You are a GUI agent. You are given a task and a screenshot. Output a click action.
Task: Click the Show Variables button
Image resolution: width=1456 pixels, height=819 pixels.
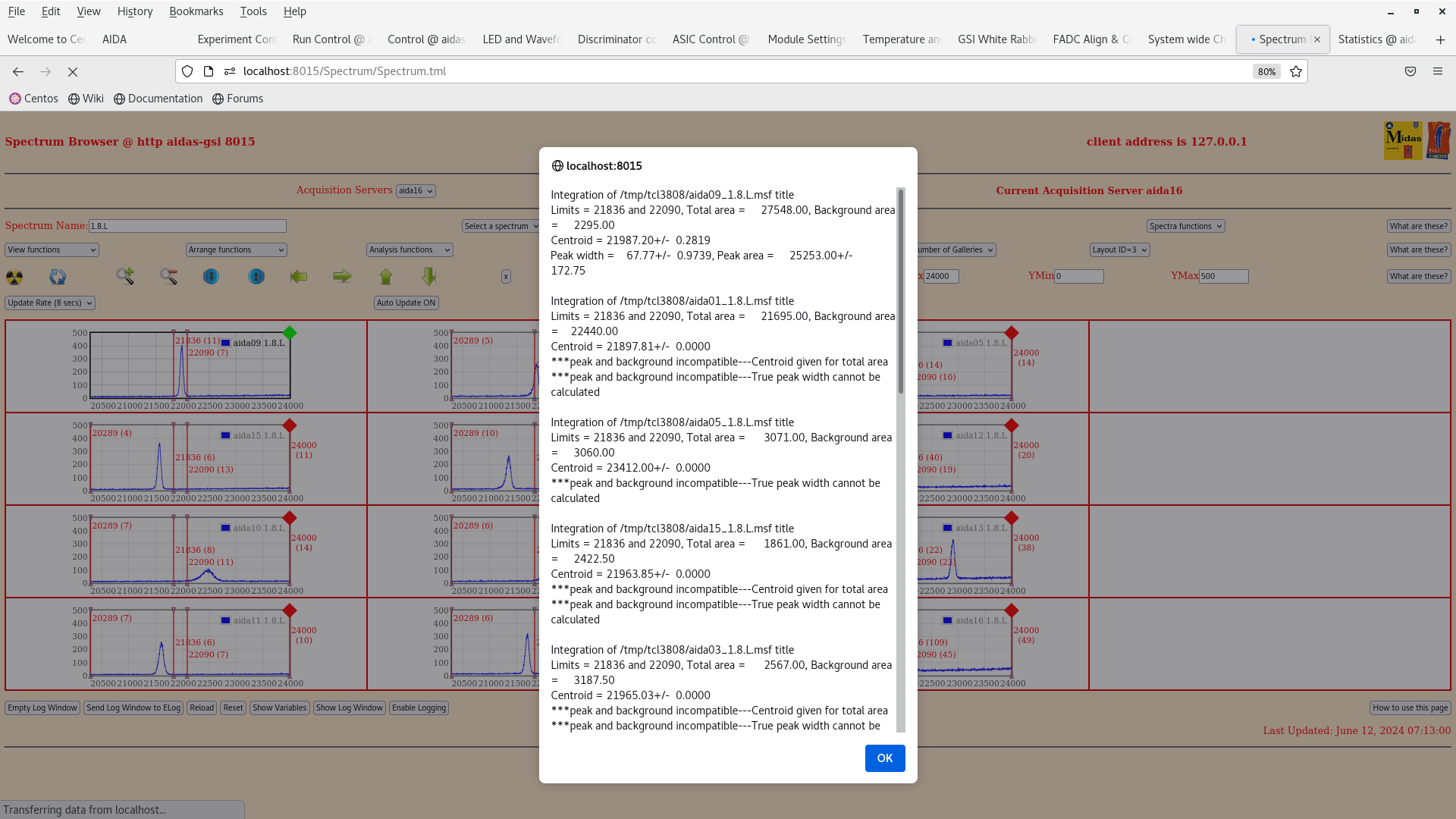pyautogui.click(x=279, y=708)
